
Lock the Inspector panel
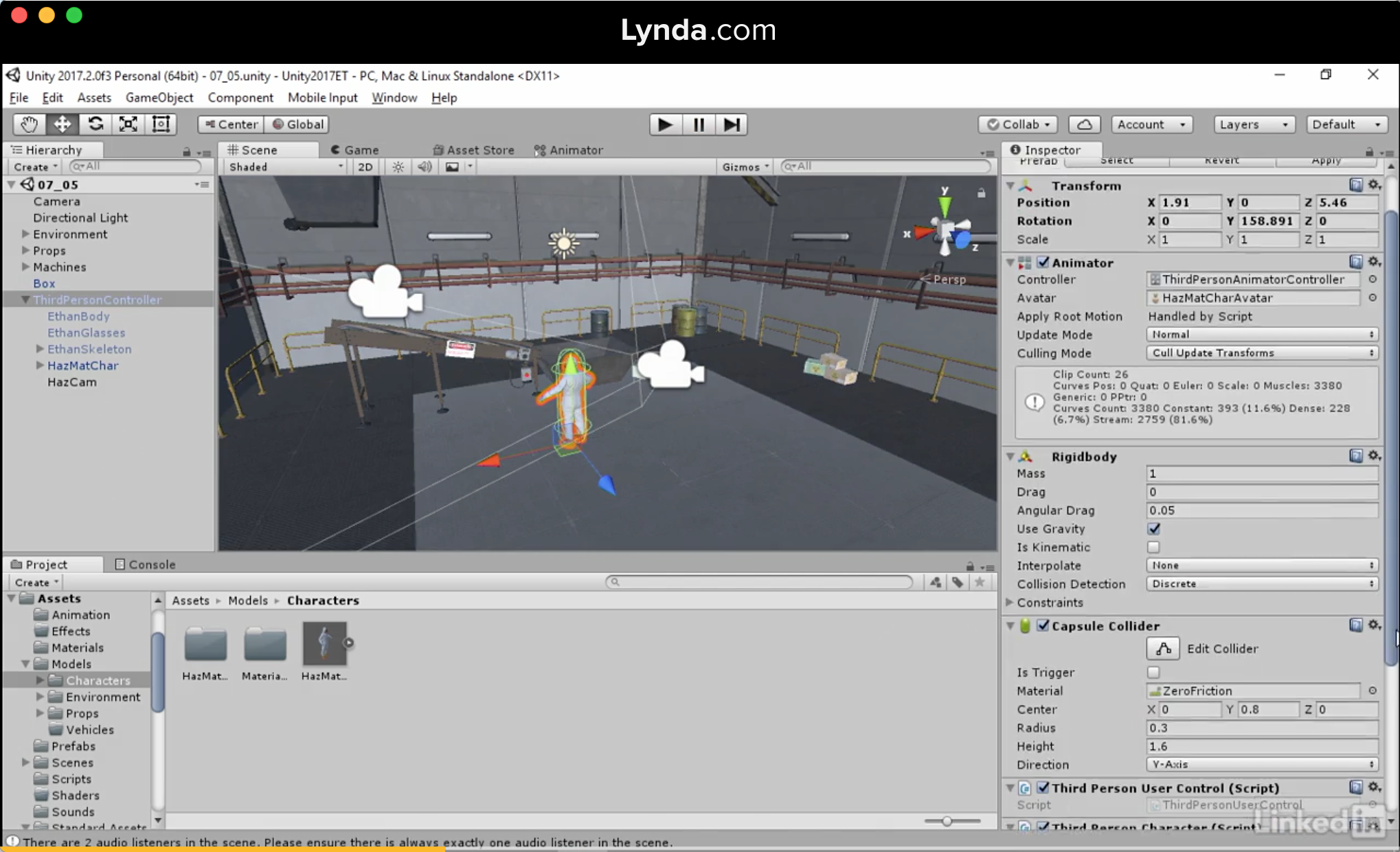(1369, 151)
